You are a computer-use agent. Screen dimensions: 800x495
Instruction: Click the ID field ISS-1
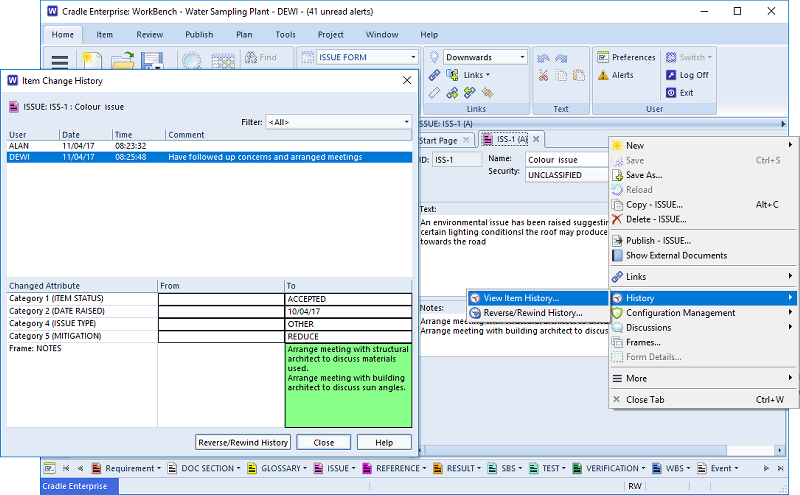point(457,160)
